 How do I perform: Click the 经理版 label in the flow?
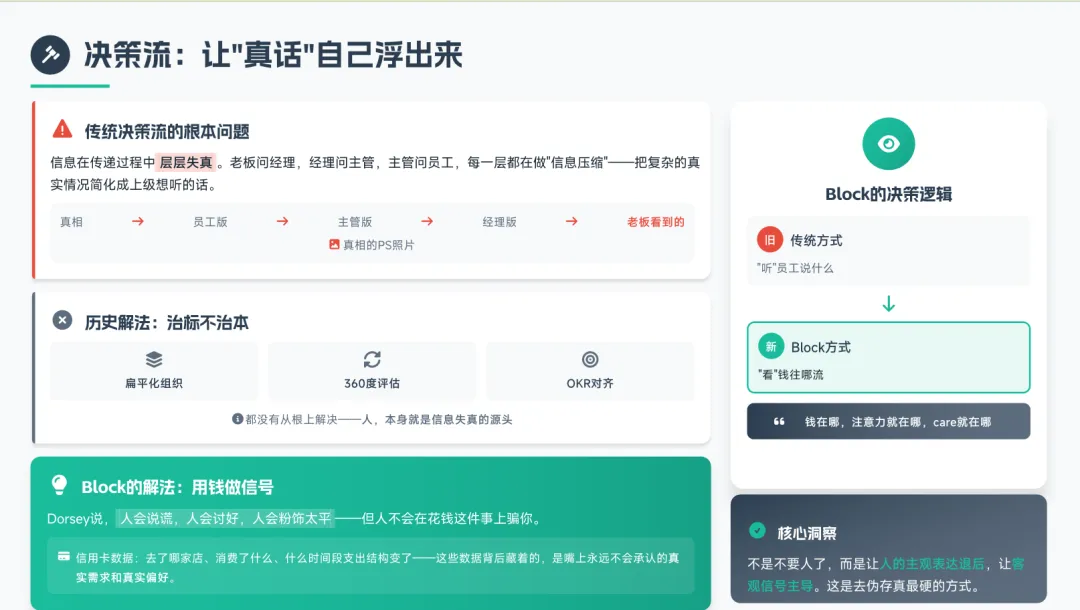click(x=499, y=222)
